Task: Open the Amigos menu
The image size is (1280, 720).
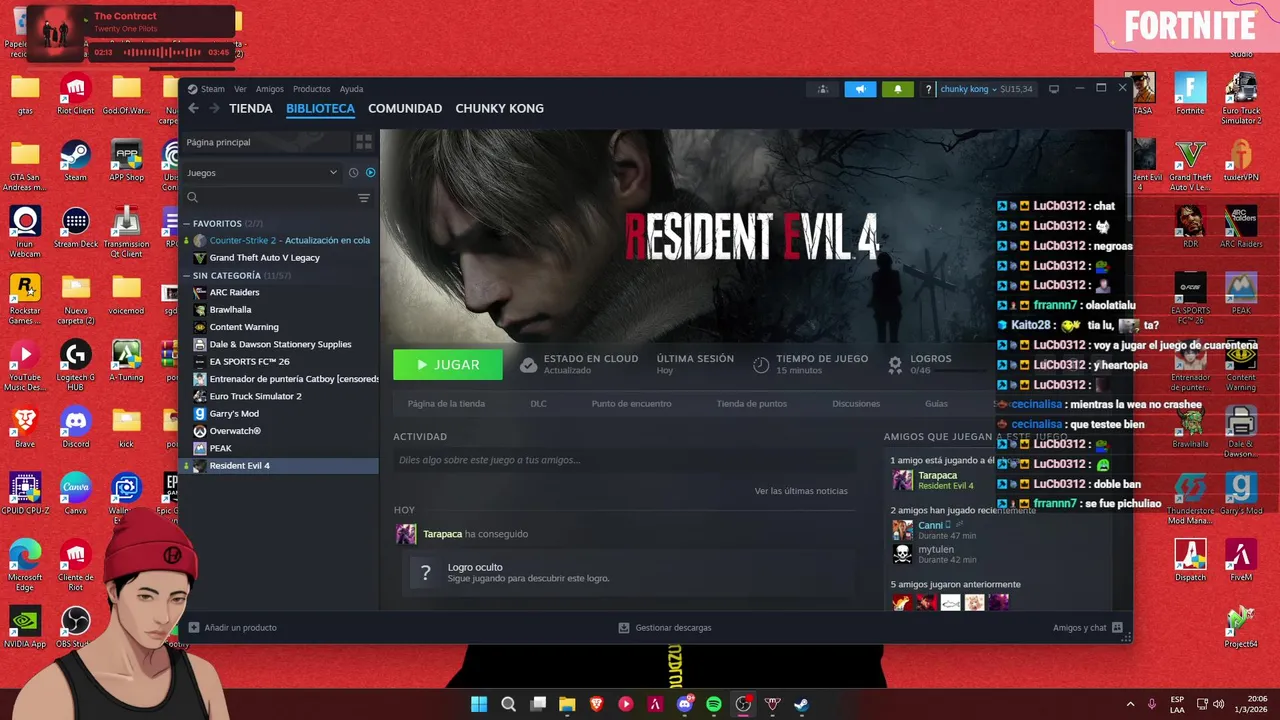Action: (269, 89)
